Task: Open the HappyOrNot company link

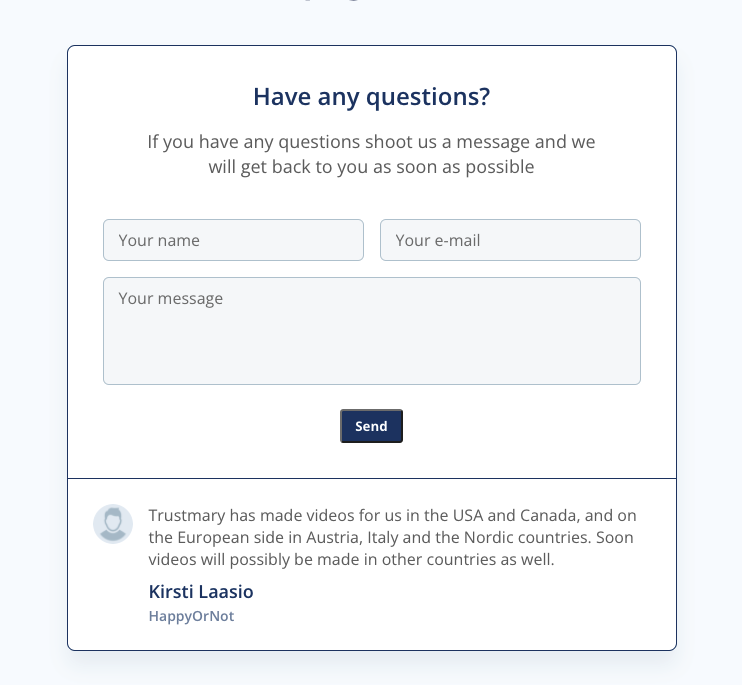Action: point(191,616)
